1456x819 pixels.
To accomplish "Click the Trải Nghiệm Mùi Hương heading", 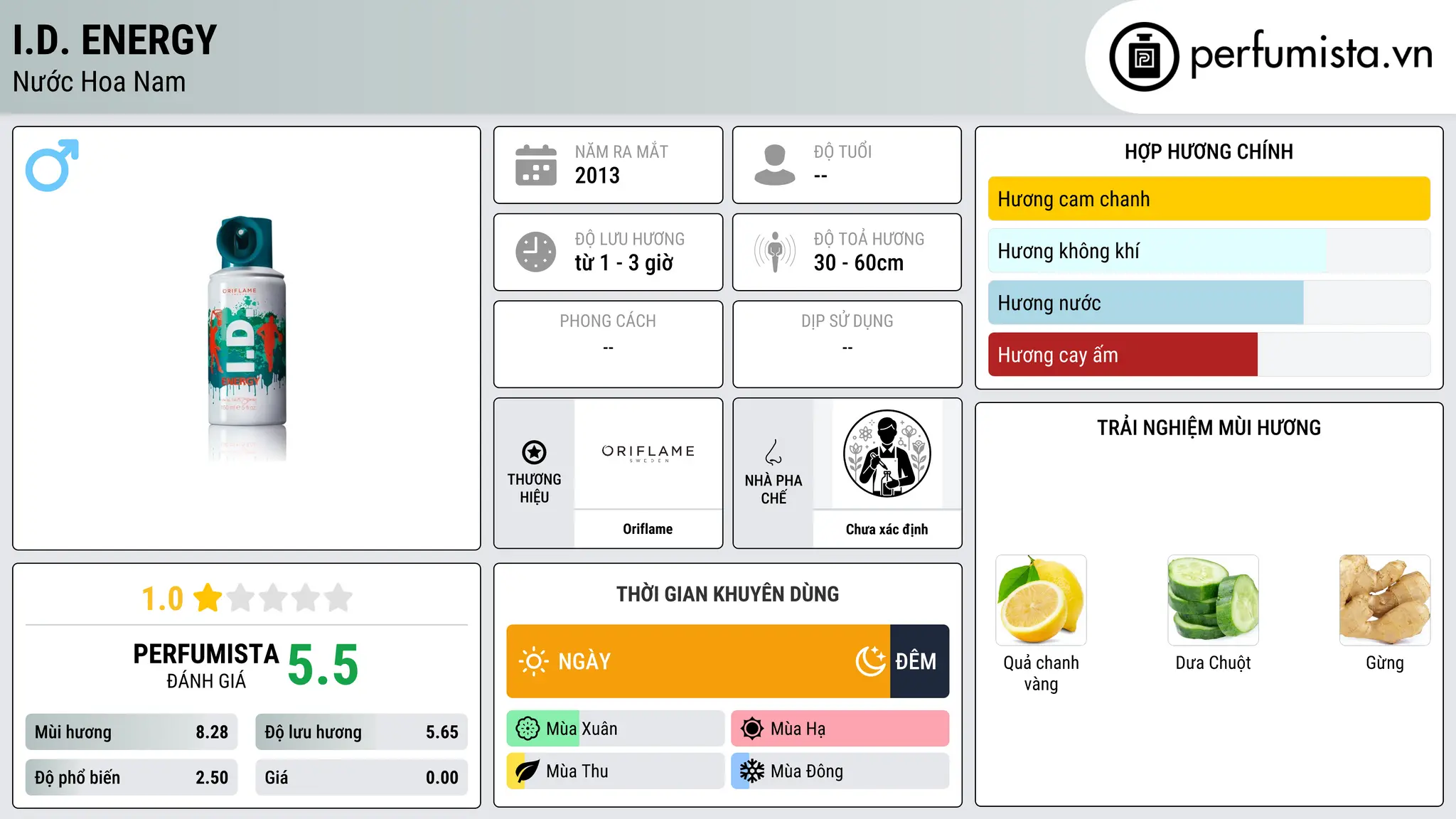I will [x=1209, y=427].
